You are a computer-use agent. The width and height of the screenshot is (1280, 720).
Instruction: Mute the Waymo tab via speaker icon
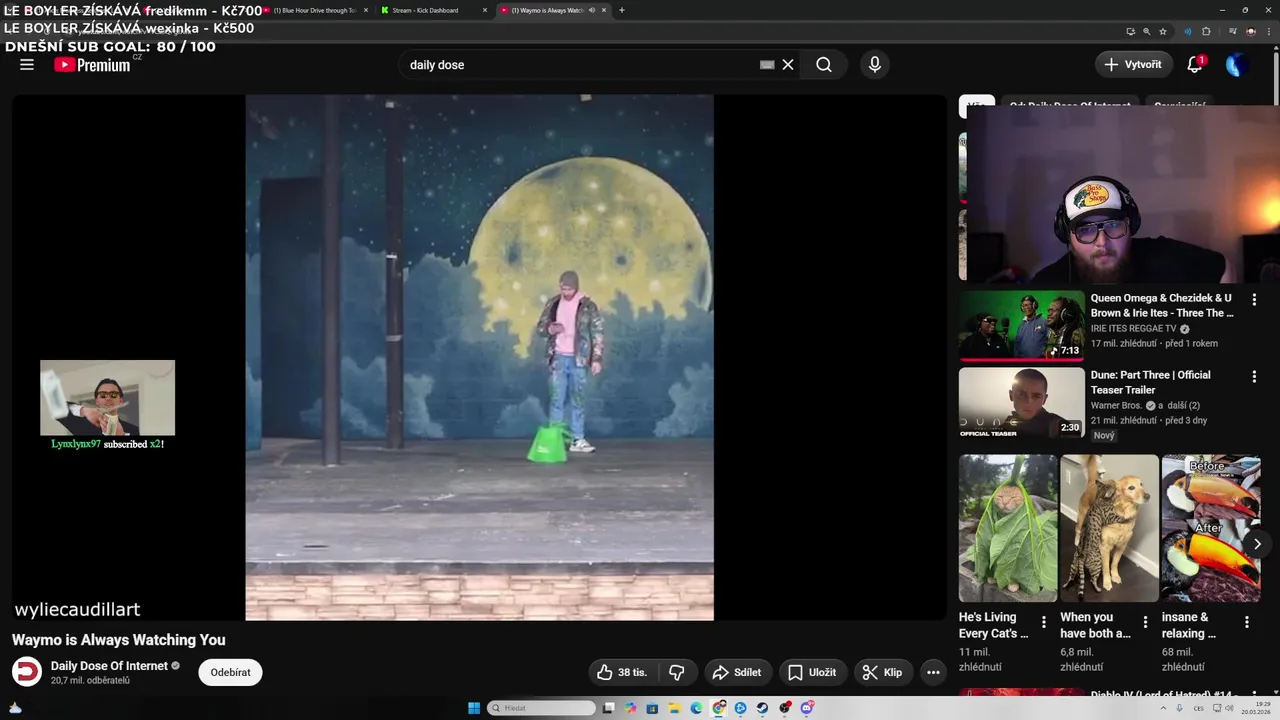pyautogui.click(x=592, y=10)
